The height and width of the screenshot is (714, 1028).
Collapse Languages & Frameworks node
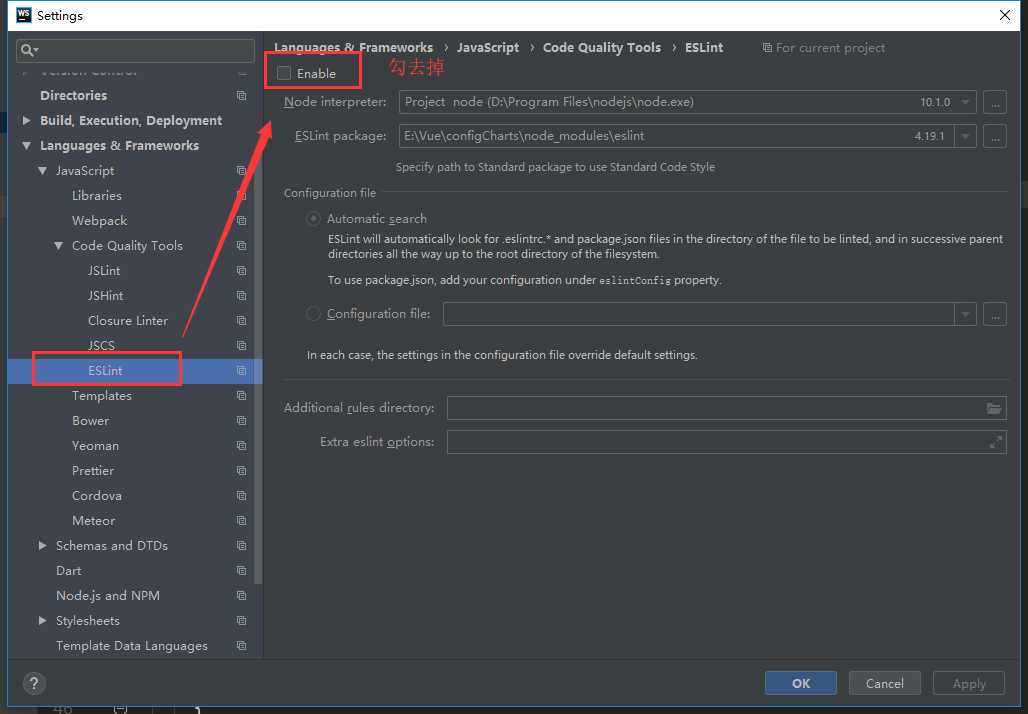point(26,146)
